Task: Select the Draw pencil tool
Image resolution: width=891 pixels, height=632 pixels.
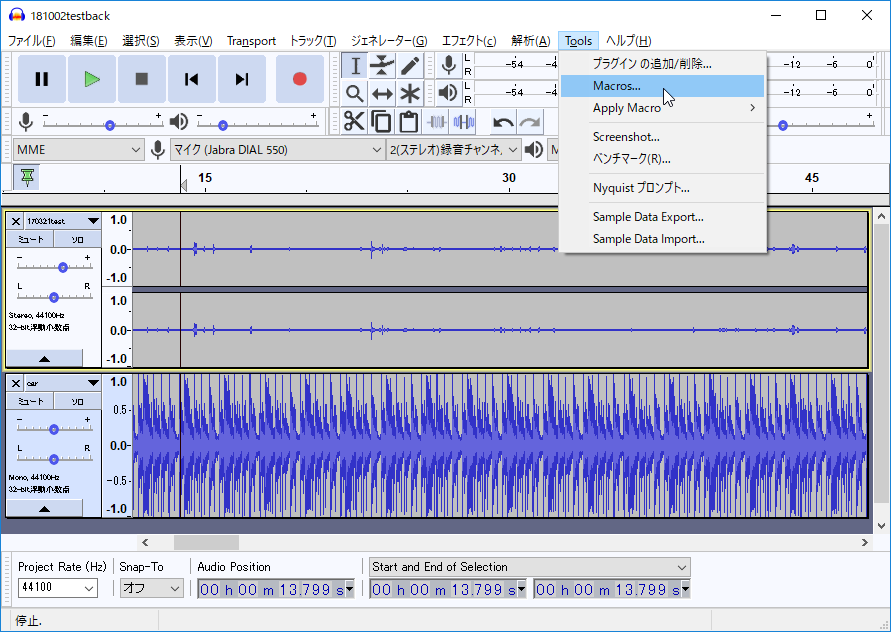Action: tap(410, 66)
